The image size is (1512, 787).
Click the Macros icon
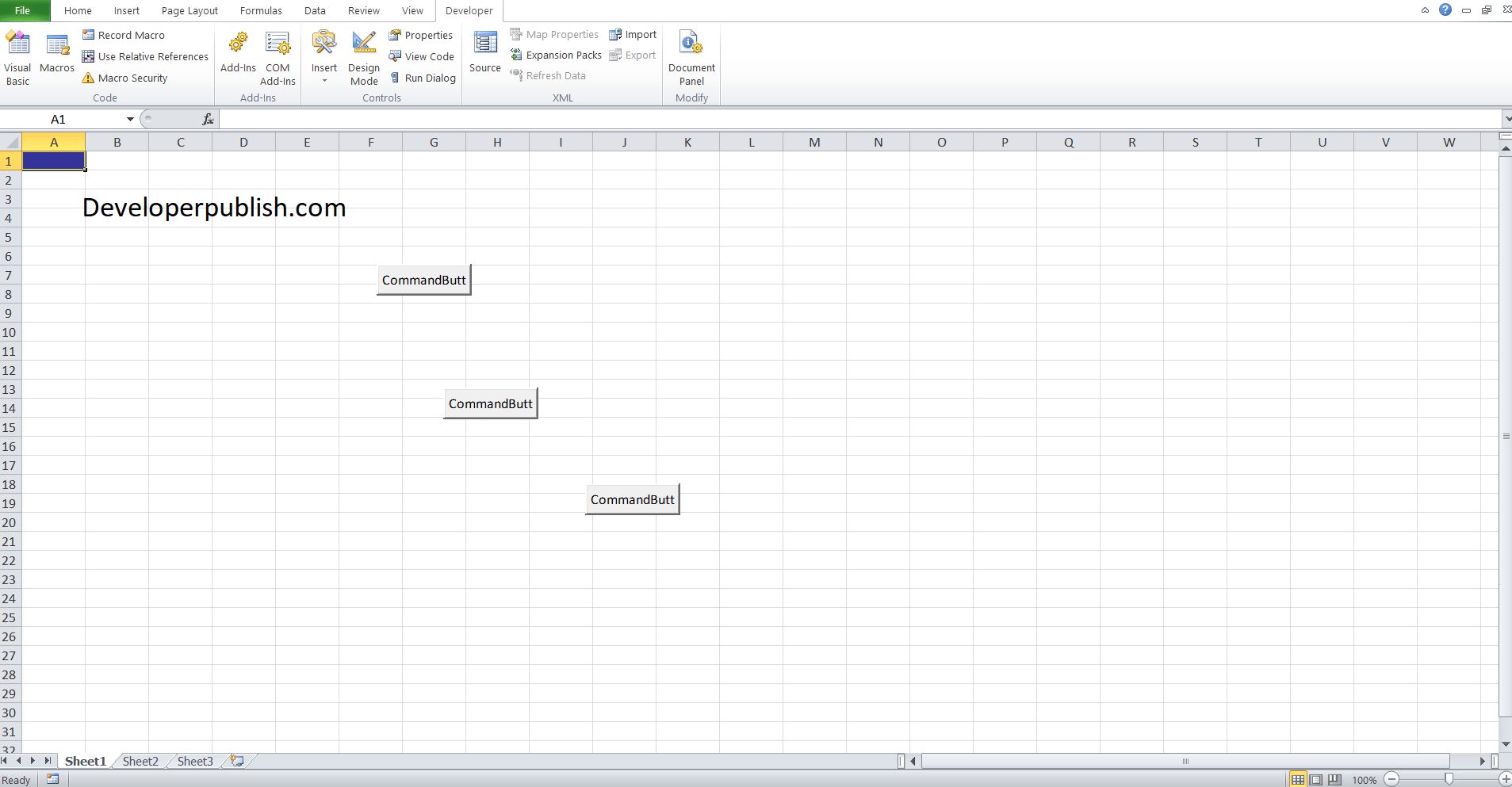tap(56, 55)
